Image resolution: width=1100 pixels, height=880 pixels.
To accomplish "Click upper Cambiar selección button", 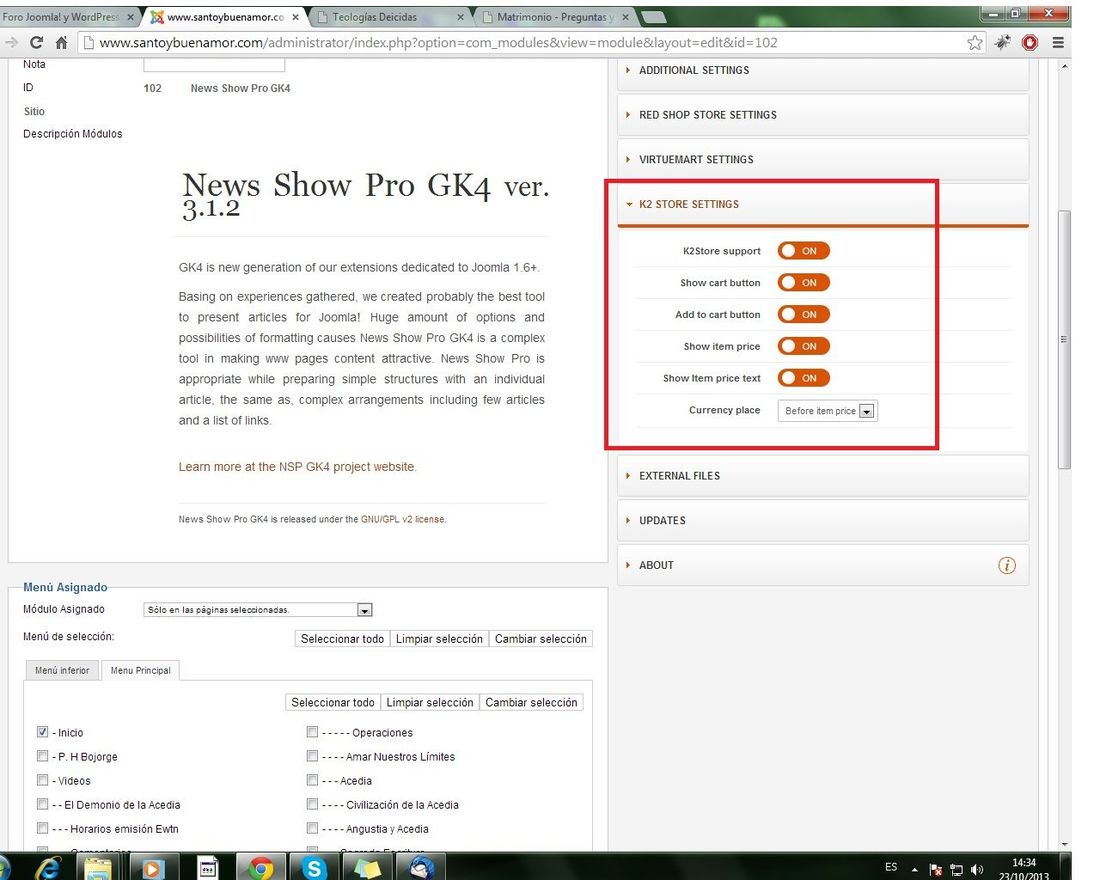I will point(541,639).
